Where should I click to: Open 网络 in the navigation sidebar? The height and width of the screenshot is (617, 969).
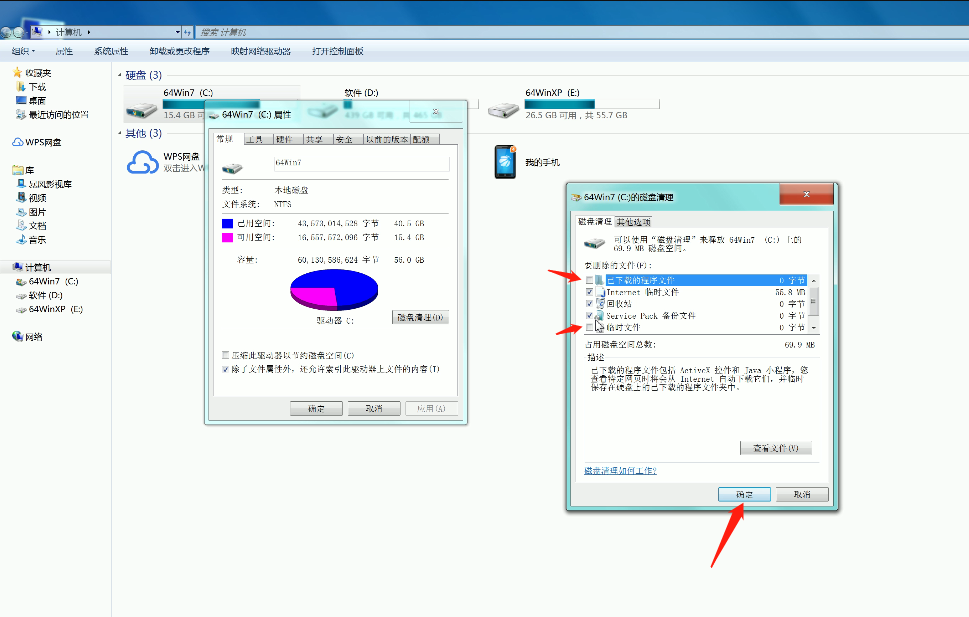[x=28, y=337]
